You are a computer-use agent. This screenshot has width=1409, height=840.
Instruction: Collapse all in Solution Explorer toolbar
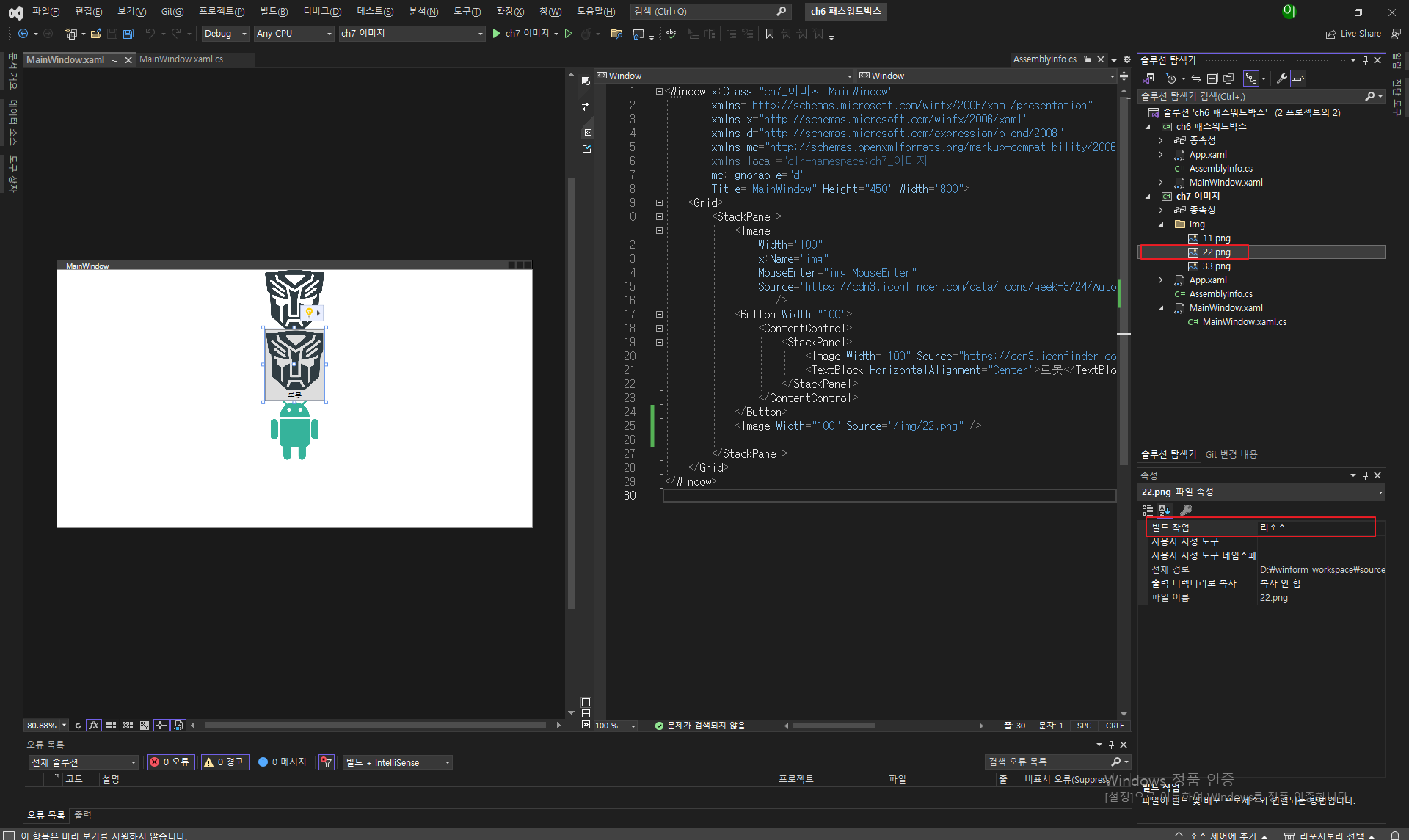tap(1212, 78)
